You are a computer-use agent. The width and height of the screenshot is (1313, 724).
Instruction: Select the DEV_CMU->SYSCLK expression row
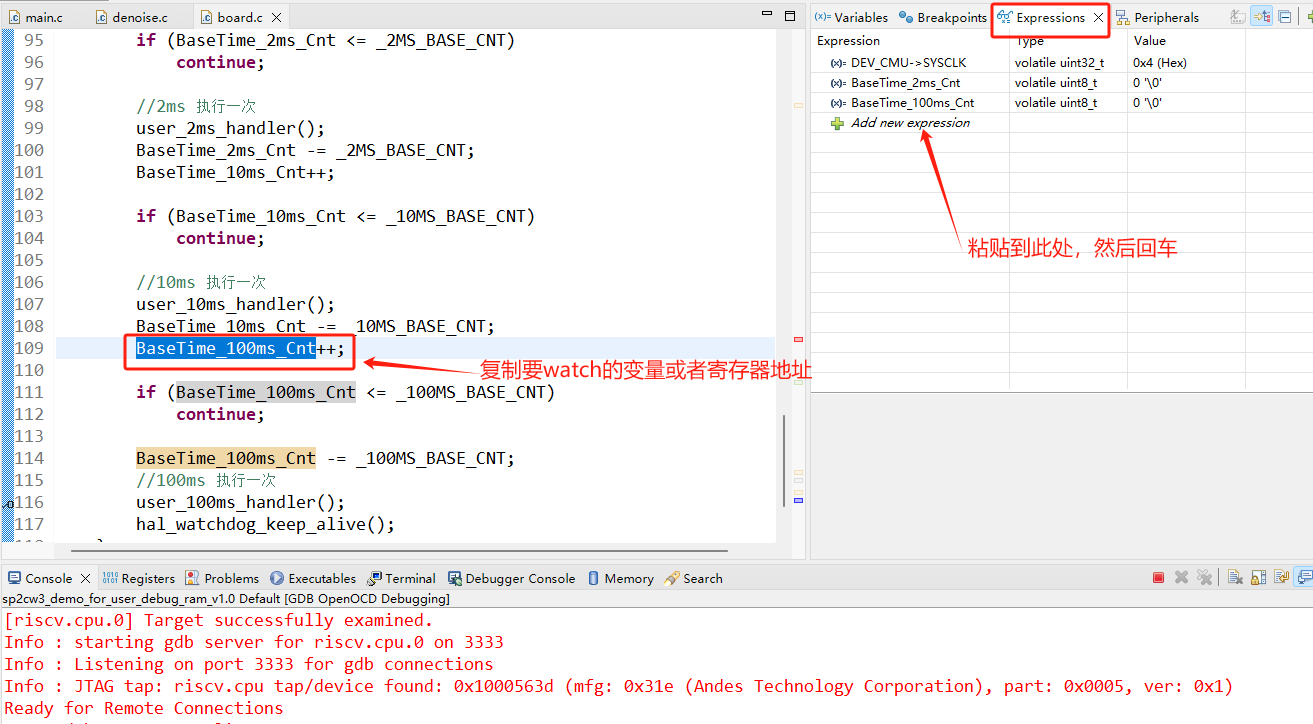coord(908,63)
